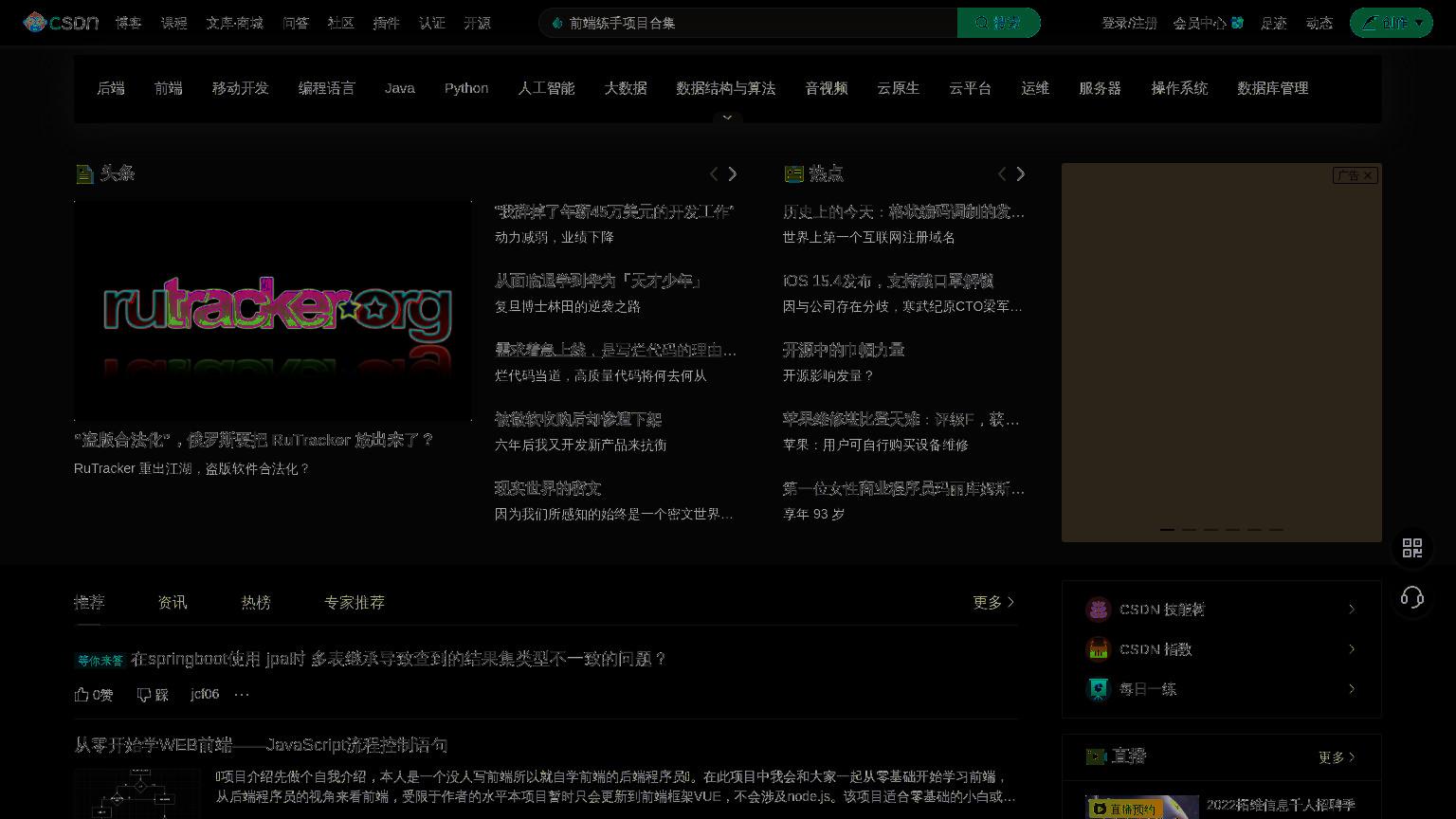Open the QR code side icon
Screen dimensions: 1456x819
coord(1412,548)
